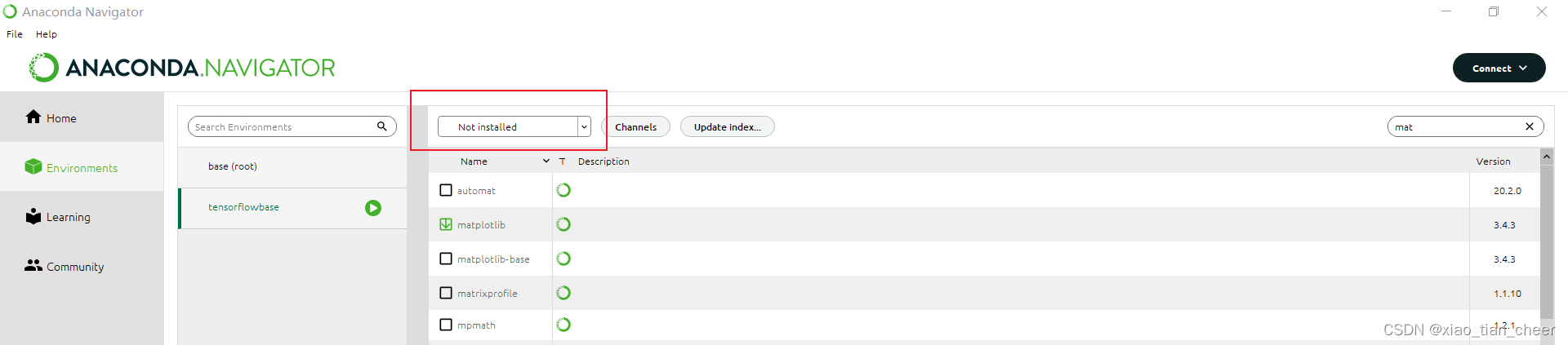Open the Help menu

point(47,34)
